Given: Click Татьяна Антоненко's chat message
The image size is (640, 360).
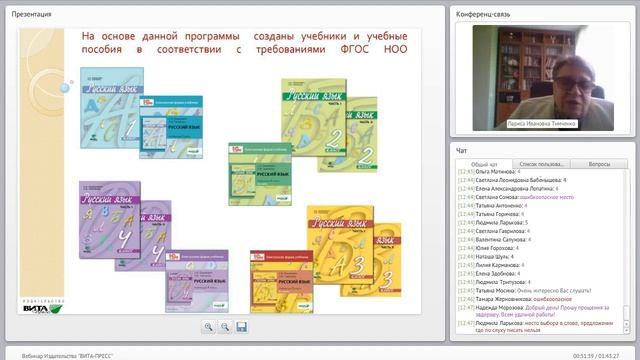Looking at the screenshot, I should [492, 206].
